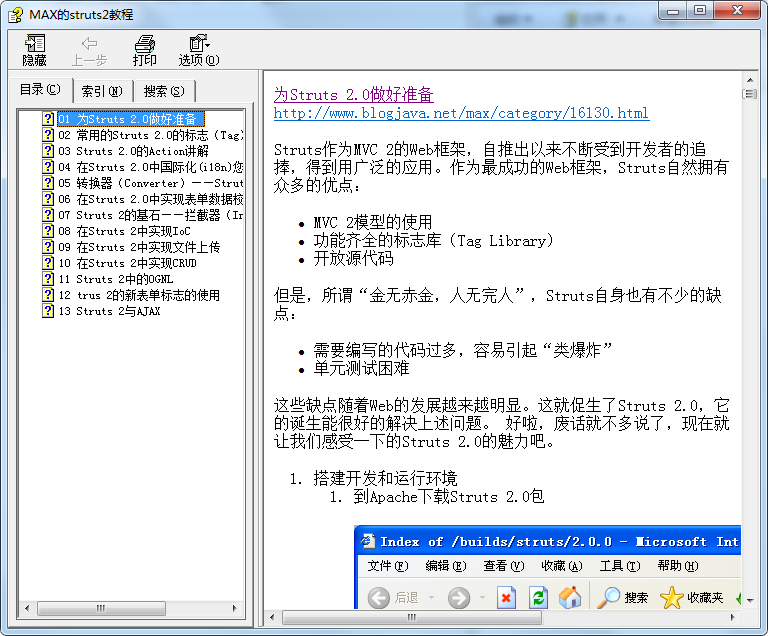Click the favorites star icon in embedded image
The height and width of the screenshot is (636, 768).
(672, 597)
